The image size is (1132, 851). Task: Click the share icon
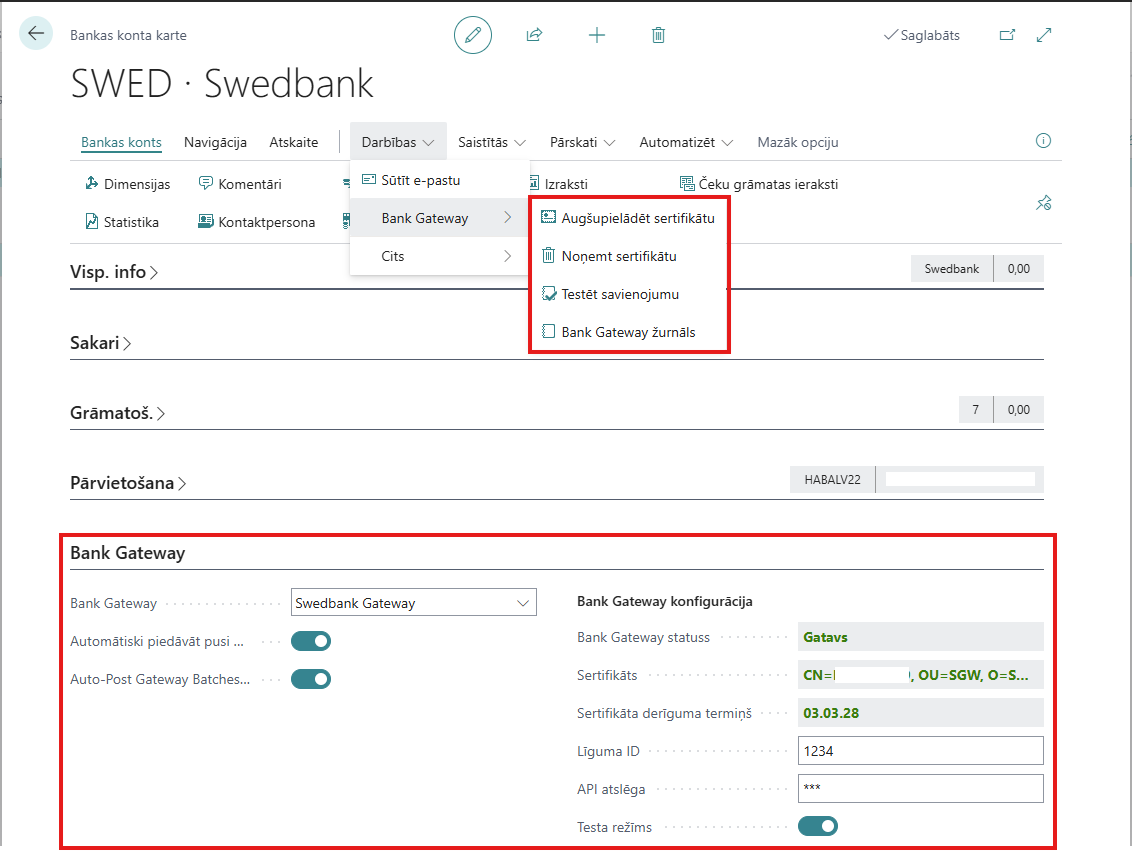click(534, 35)
